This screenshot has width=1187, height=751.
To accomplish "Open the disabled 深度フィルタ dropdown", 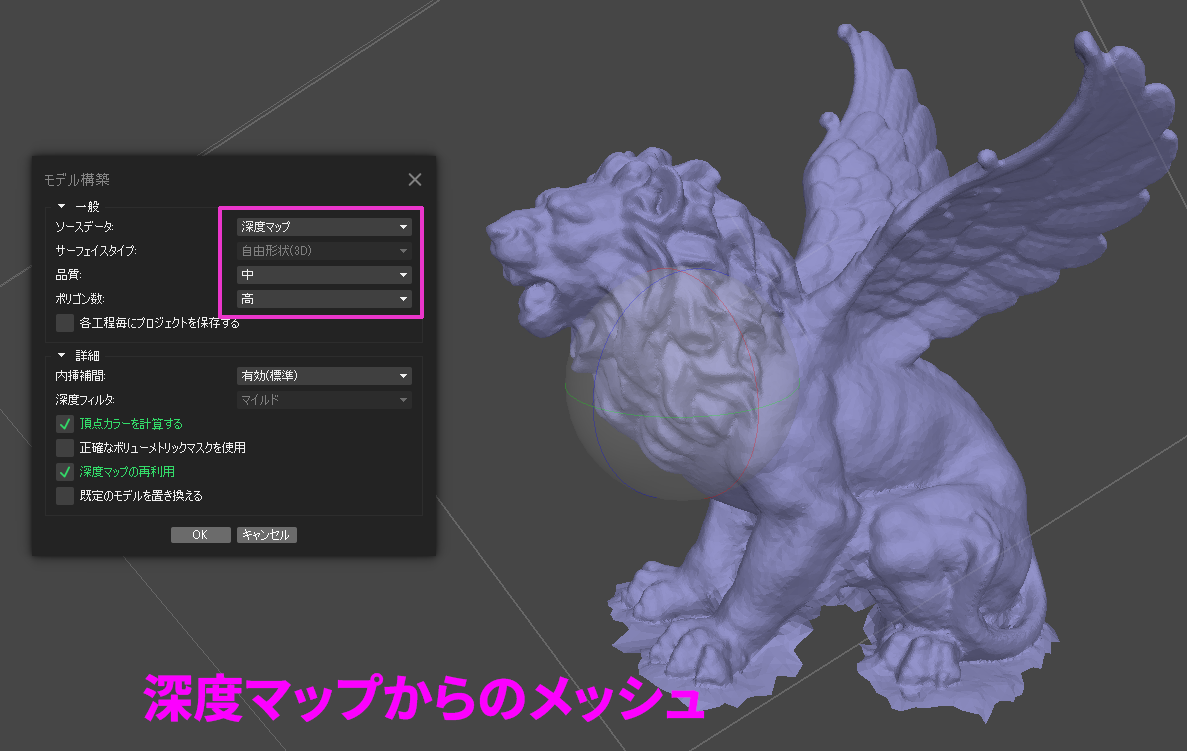I will pyautogui.click(x=324, y=400).
